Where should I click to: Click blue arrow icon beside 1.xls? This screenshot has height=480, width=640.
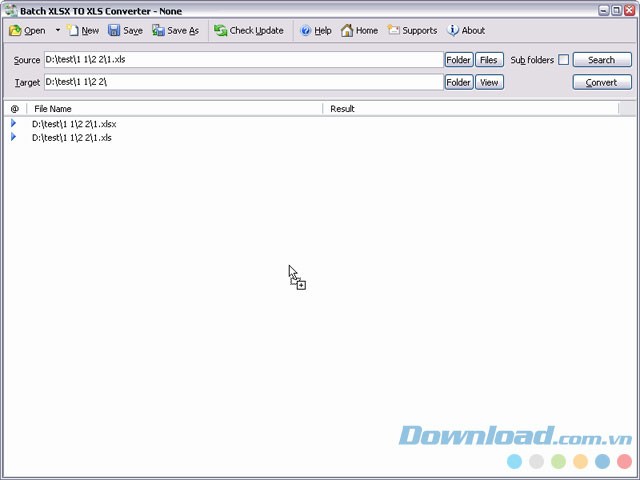13,137
